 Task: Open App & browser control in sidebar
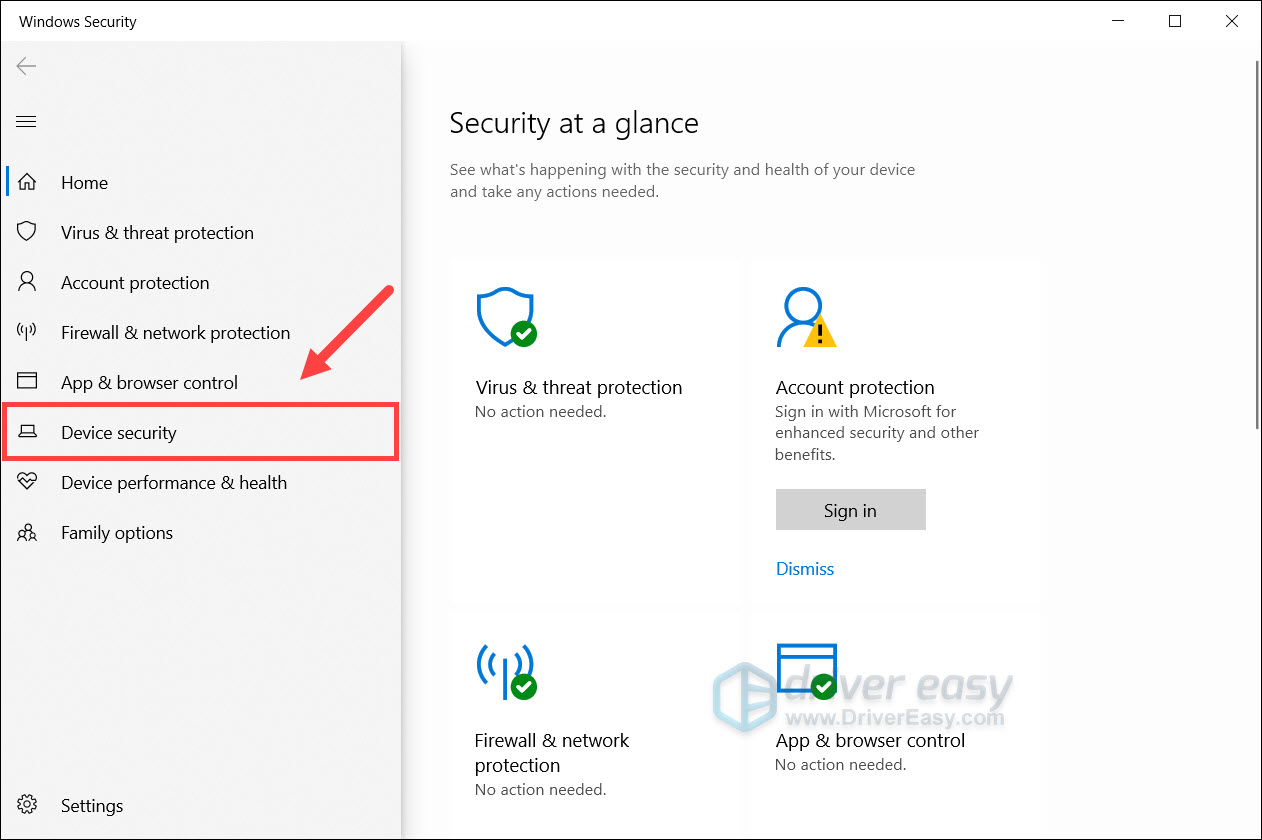click(149, 383)
